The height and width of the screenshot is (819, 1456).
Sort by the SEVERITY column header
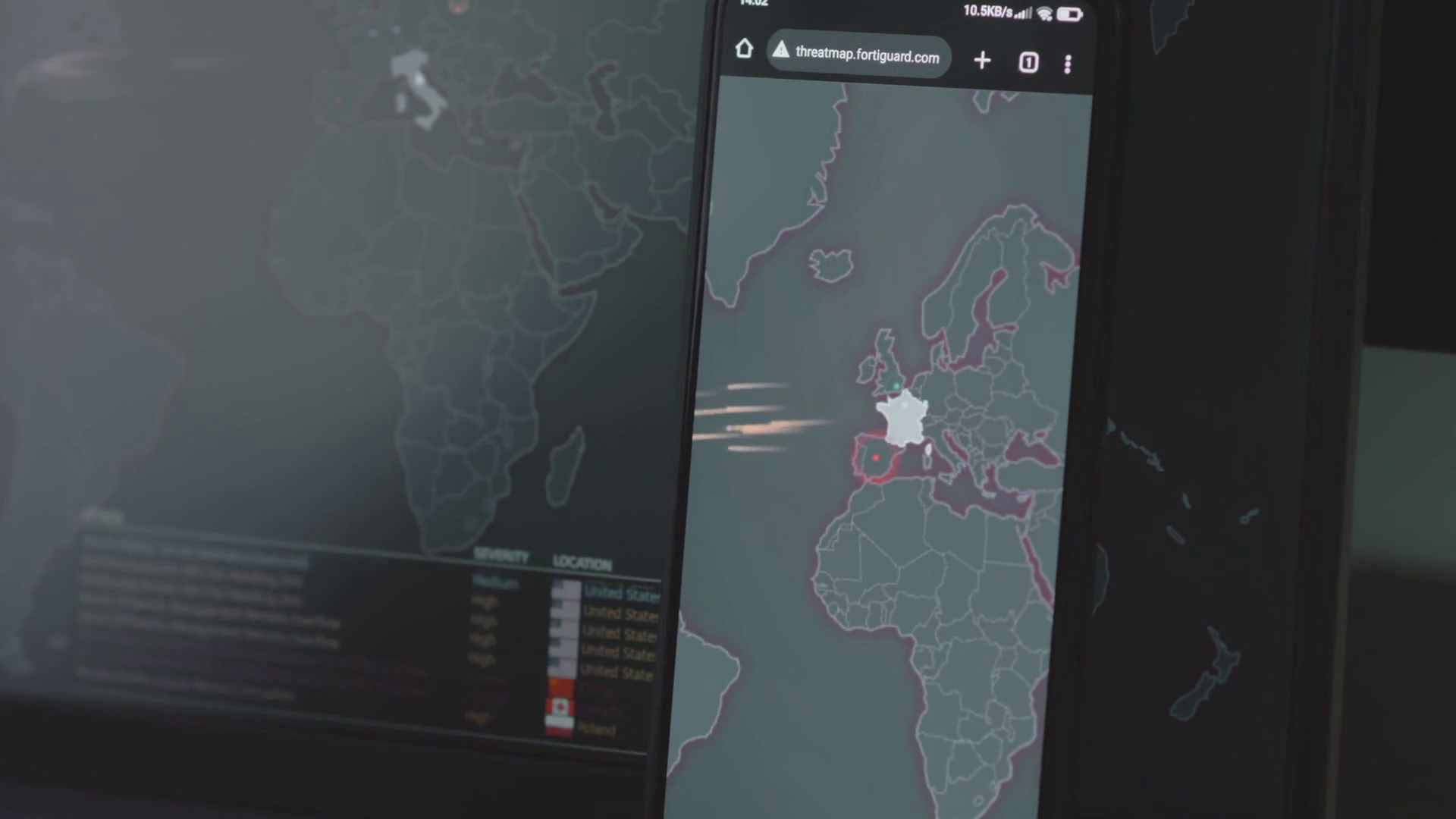coord(501,556)
